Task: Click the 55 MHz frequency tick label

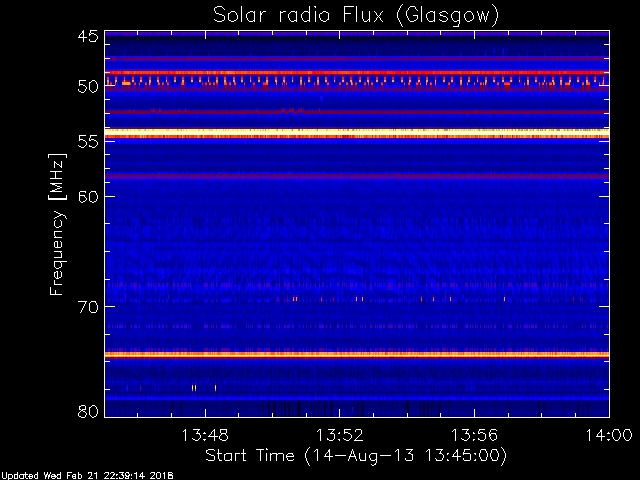Action: click(x=87, y=143)
